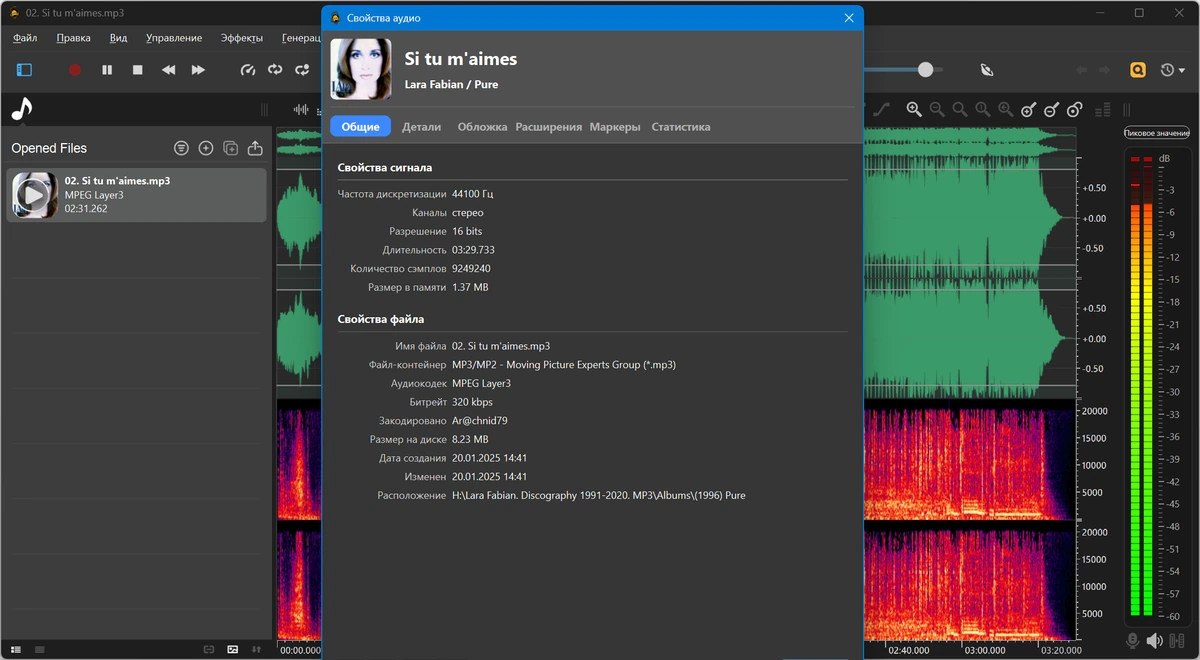Switch to detailed list view in files panel
The image size is (1200, 660).
click(x=17, y=649)
